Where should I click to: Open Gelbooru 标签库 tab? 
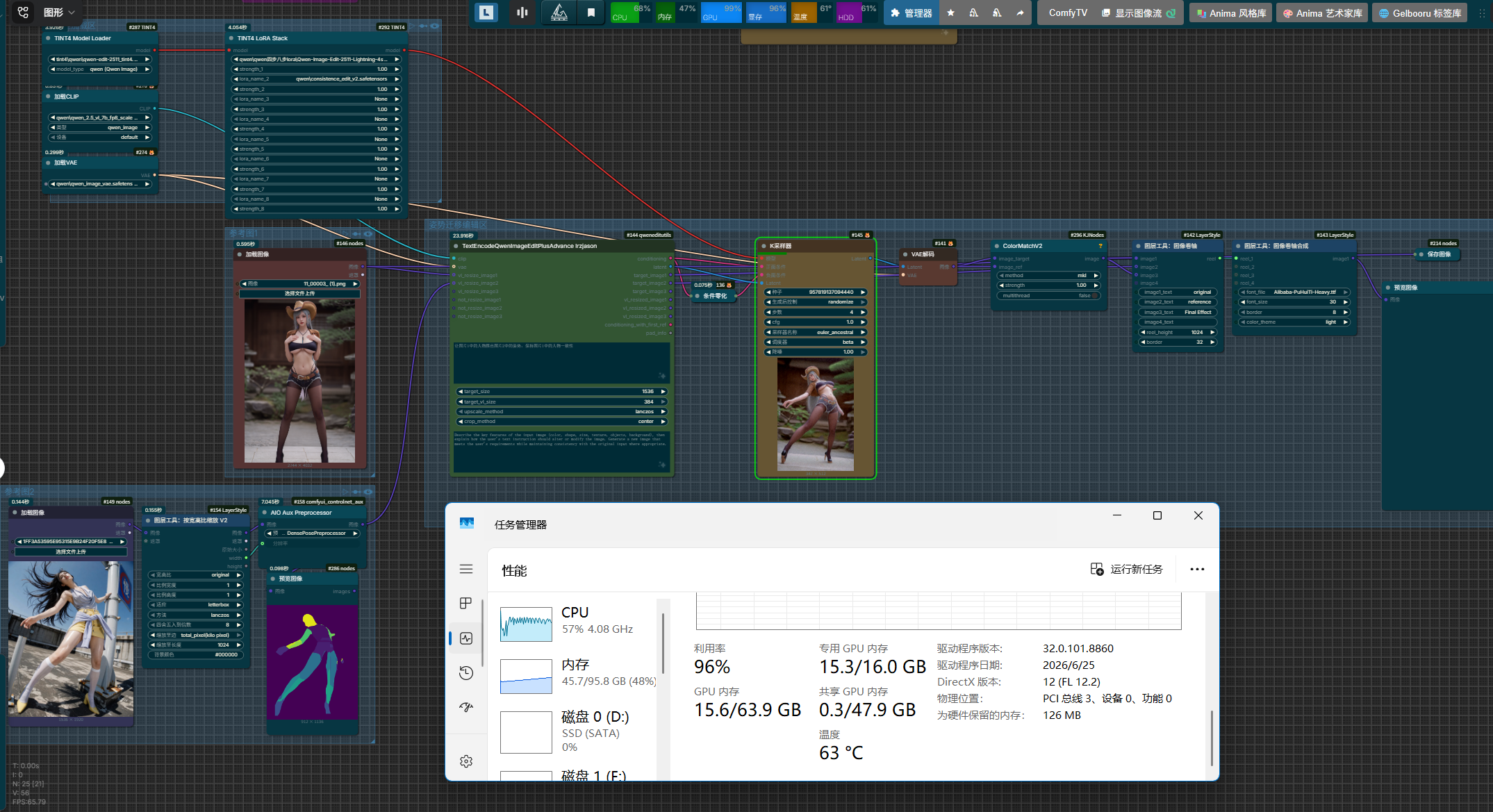tap(1419, 13)
